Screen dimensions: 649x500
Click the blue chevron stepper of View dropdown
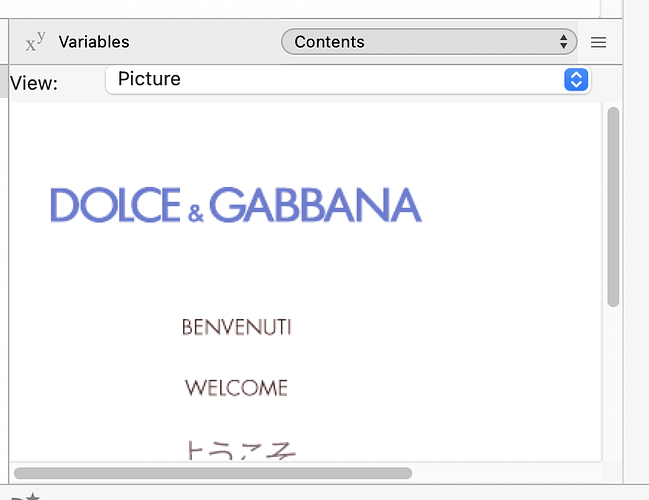coord(576,79)
